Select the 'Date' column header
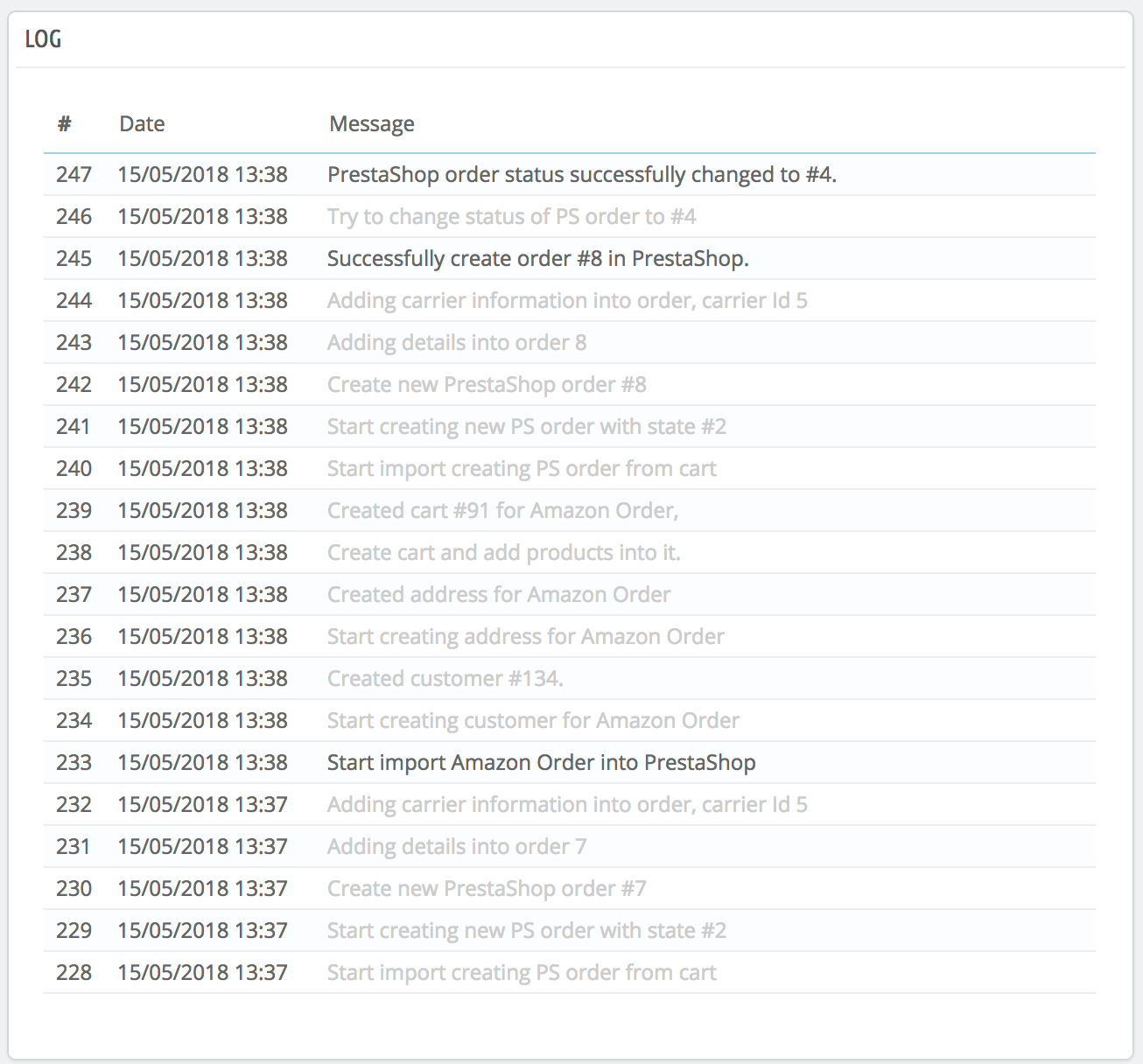 [x=142, y=123]
